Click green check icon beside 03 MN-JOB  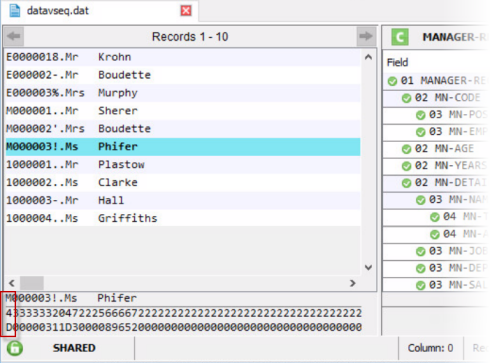[x=421, y=252]
